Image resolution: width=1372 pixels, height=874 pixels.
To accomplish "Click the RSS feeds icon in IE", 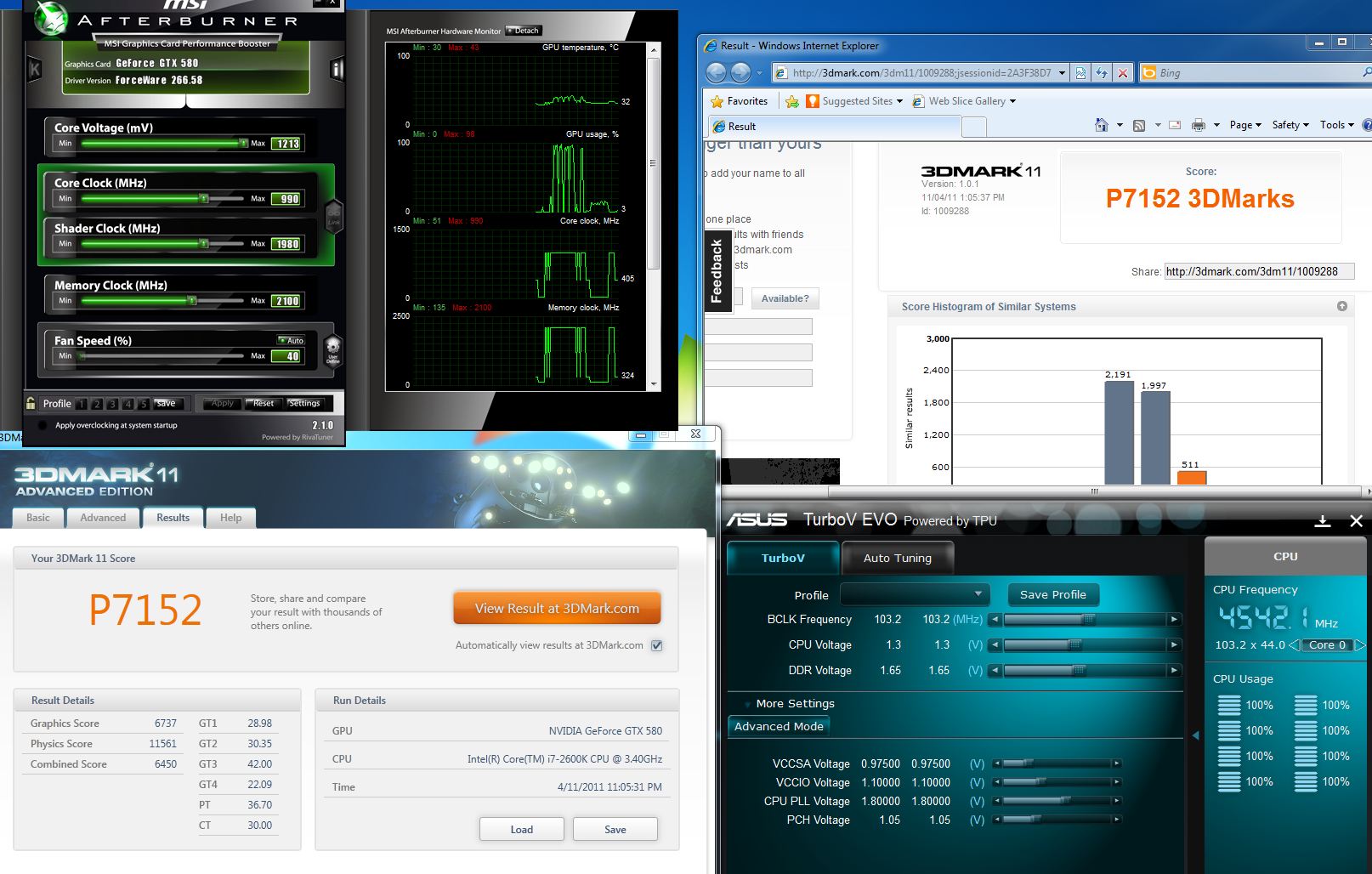I will [1139, 125].
